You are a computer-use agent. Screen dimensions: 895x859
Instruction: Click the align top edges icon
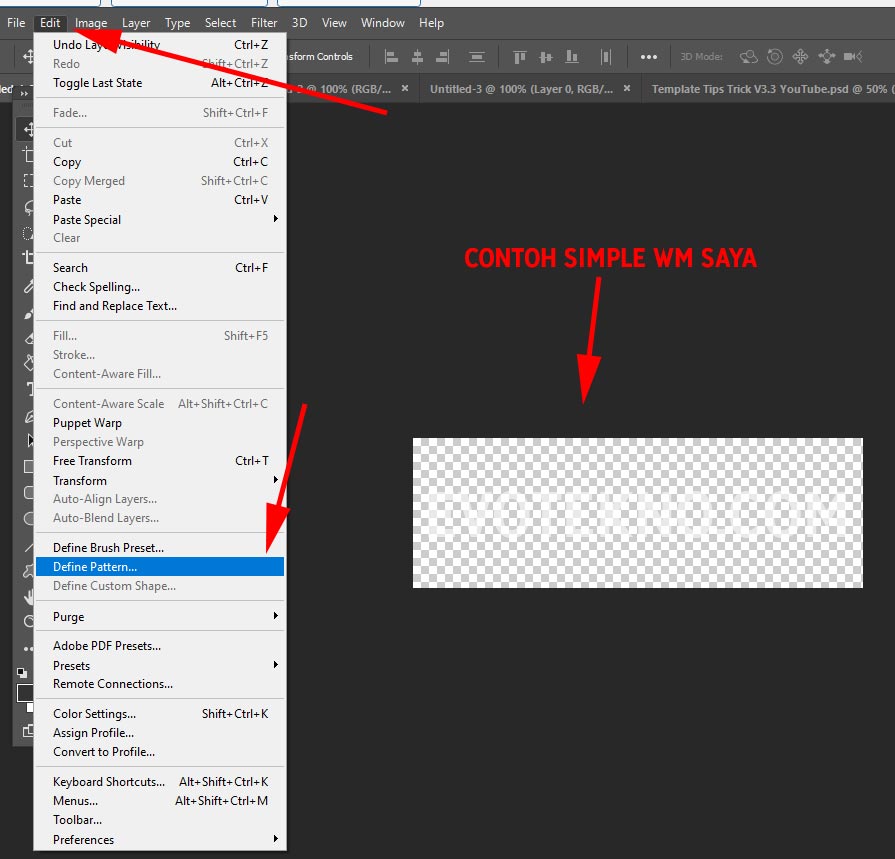point(519,57)
